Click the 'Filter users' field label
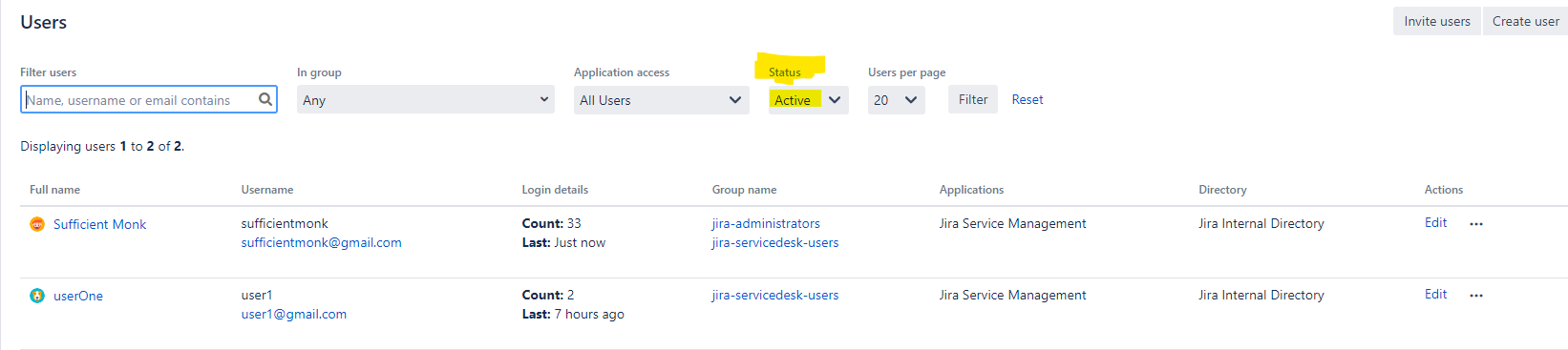The image size is (1568, 350). point(49,72)
